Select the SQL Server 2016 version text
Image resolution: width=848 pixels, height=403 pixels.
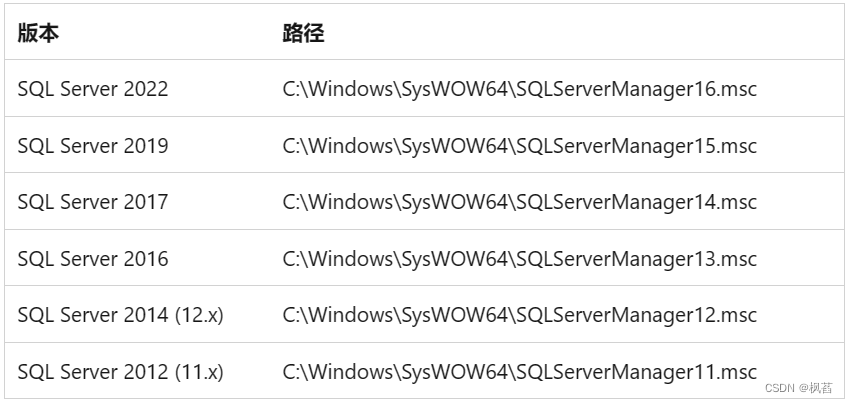92,259
